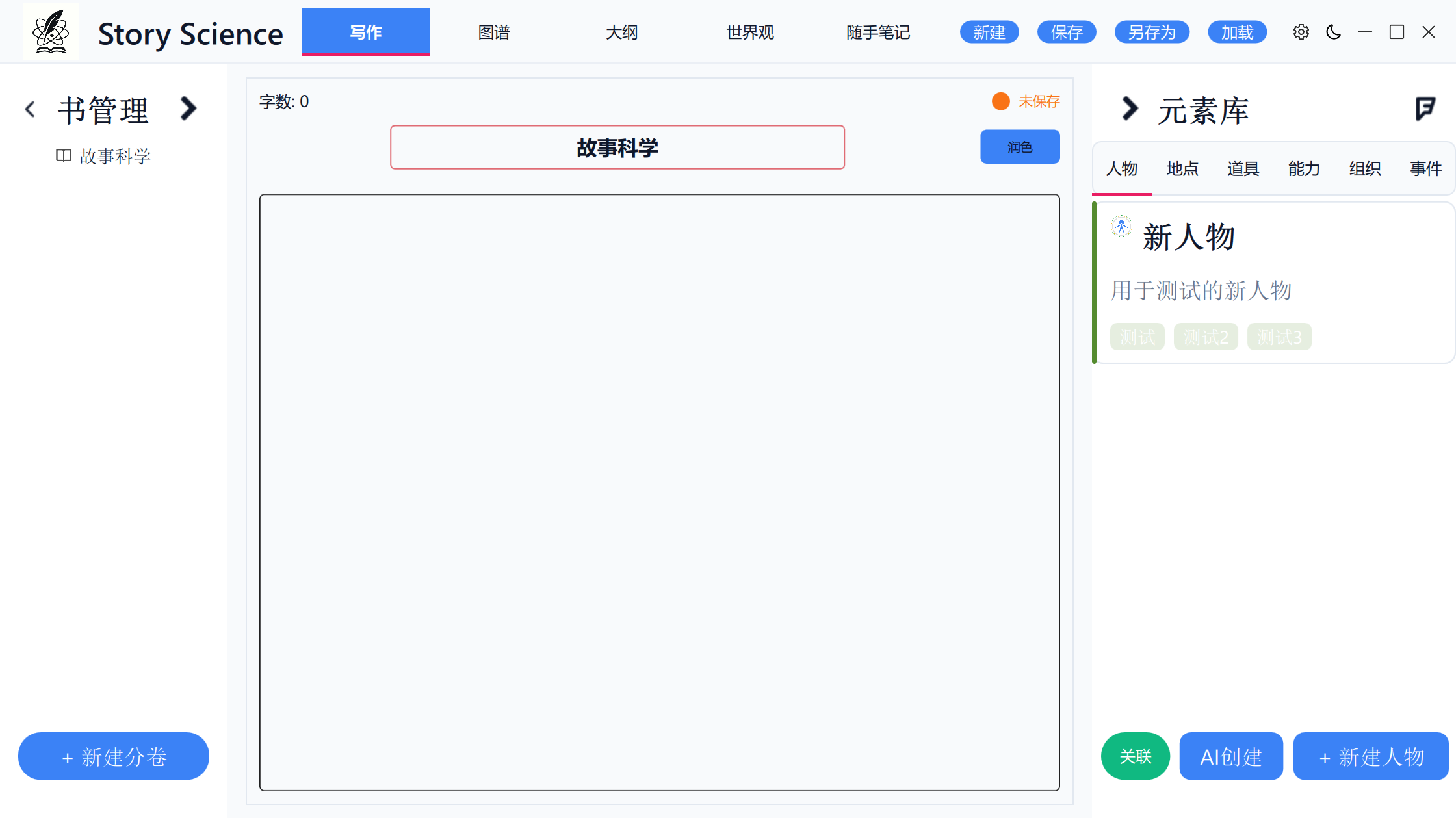The height and width of the screenshot is (818, 1456).
Task: Click right chevron in 书管理 panel
Action: [188, 109]
